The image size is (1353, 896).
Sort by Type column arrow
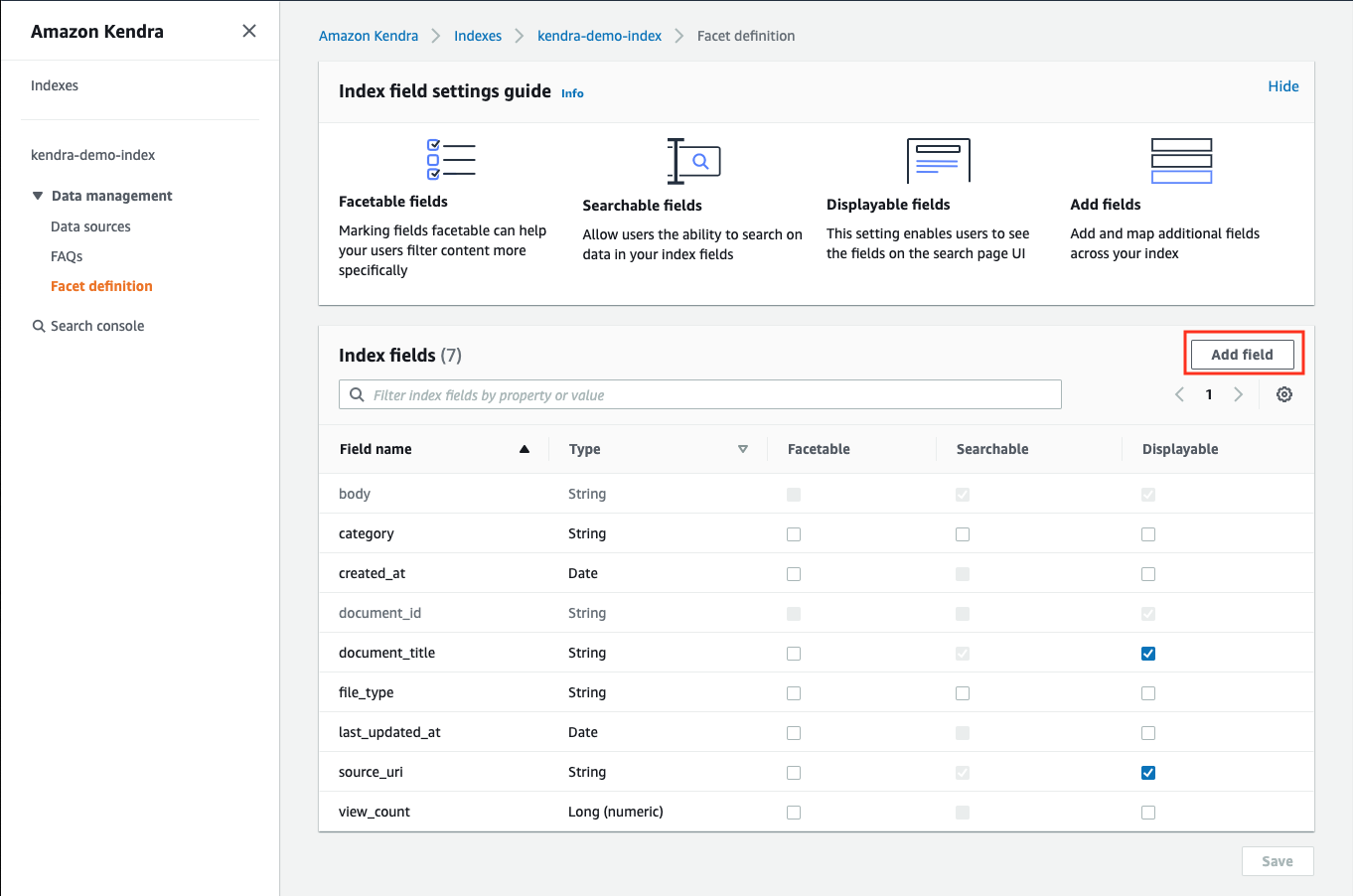coord(742,449)
